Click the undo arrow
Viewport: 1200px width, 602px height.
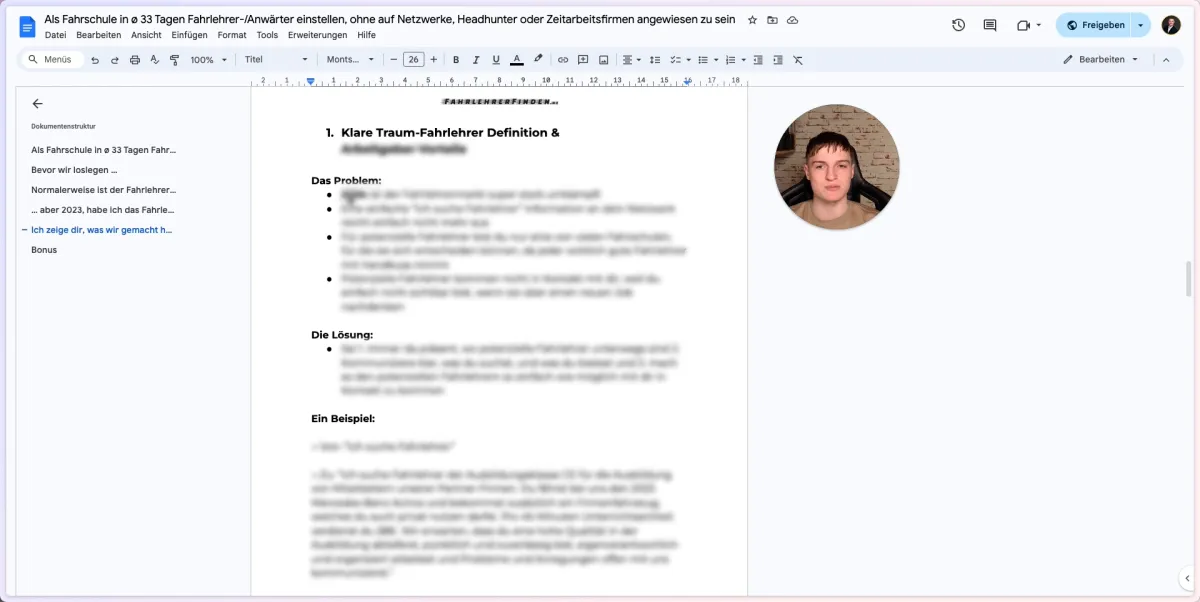[x=95, y=60]
